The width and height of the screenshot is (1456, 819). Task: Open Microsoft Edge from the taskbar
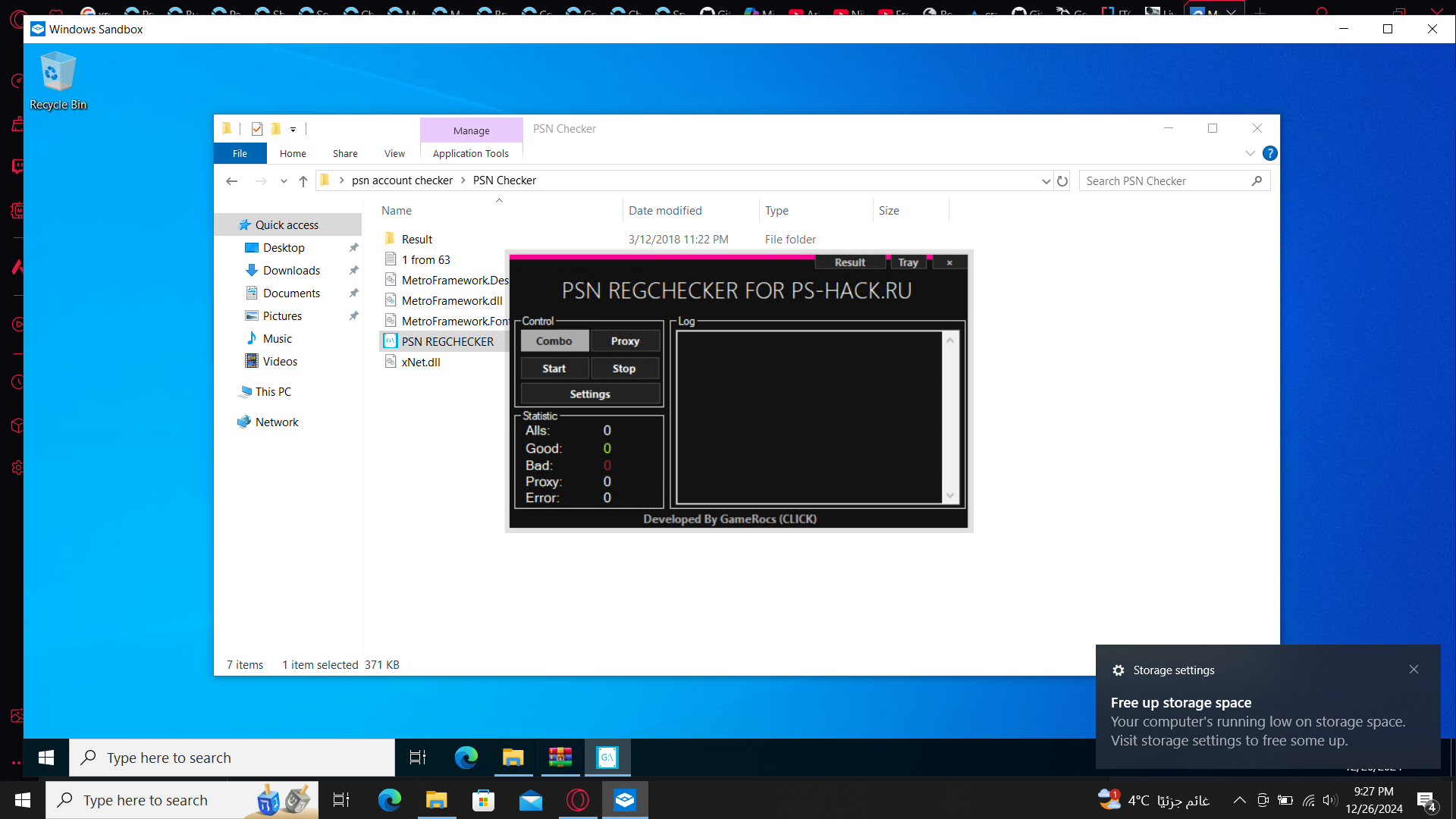(x=390, y=800)
